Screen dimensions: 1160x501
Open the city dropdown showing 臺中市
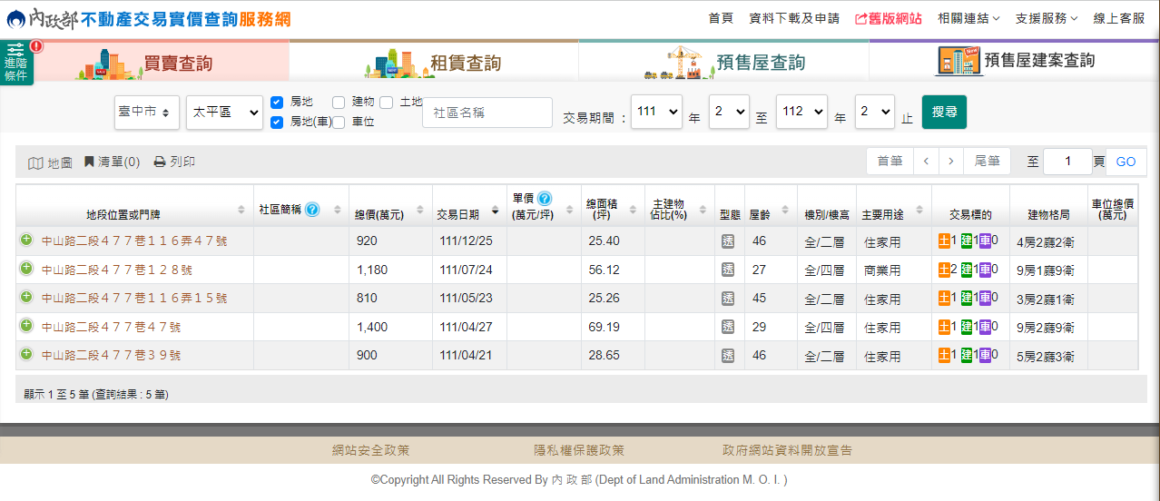click(x=146, y=112)
